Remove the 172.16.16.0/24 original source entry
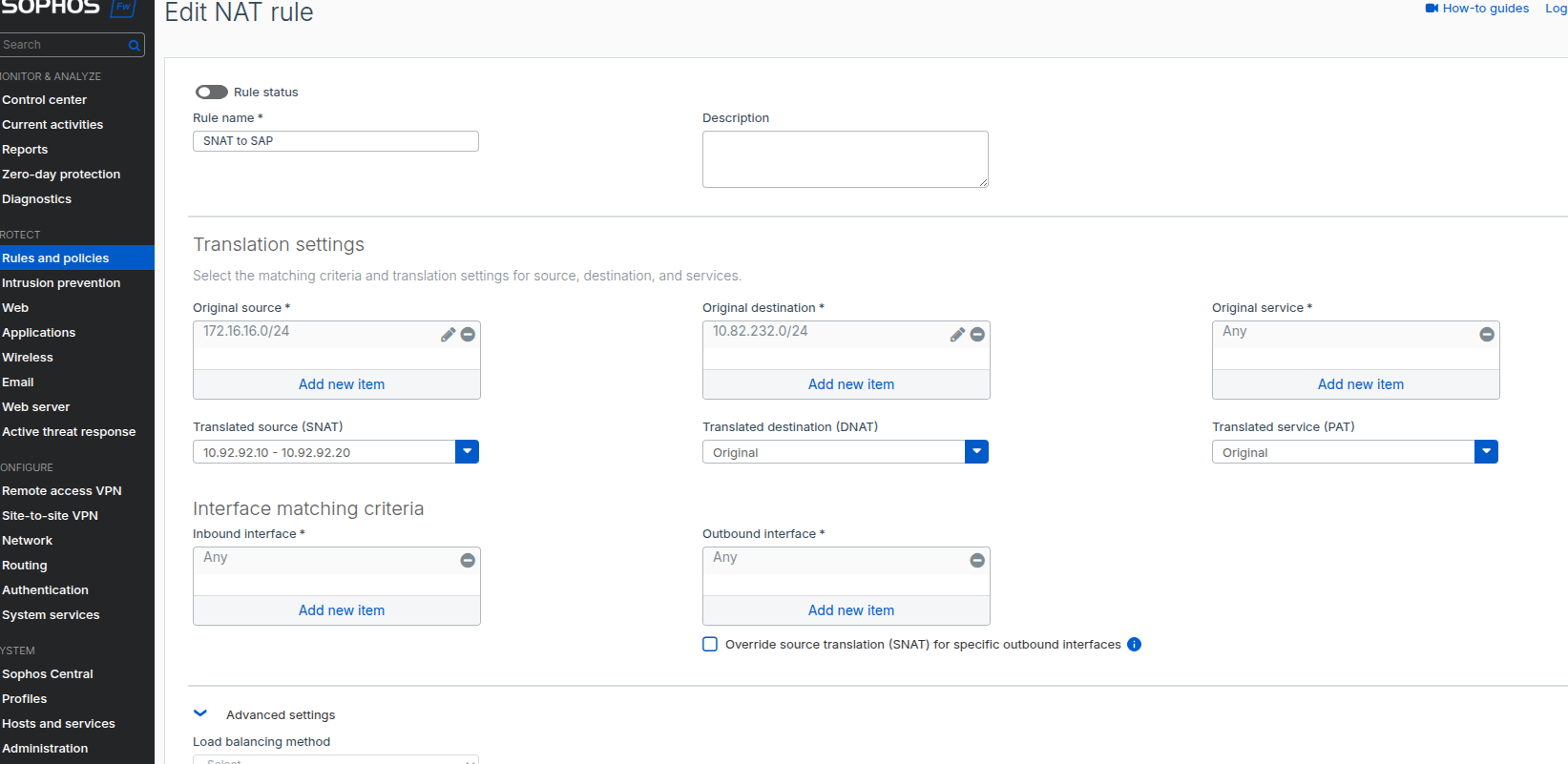Screen dimensions: 1568x764 coord(468,335)
